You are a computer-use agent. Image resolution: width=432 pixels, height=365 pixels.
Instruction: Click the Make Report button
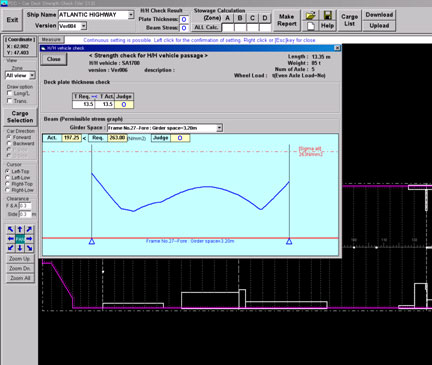click(x=287, y=20)
